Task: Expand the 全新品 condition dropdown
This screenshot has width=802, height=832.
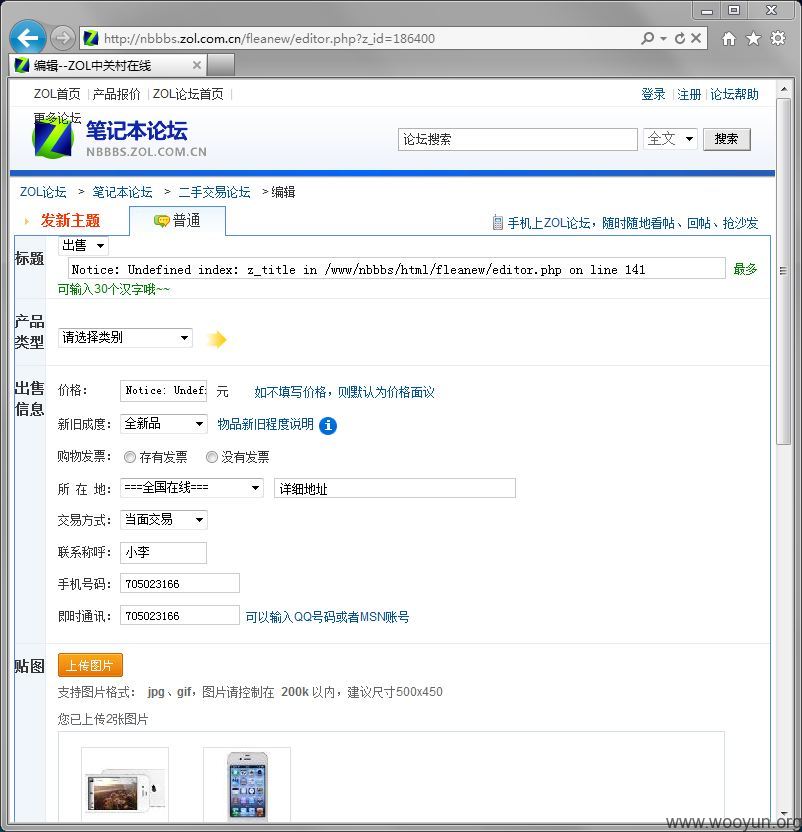Action: click(x=163, y=423)
